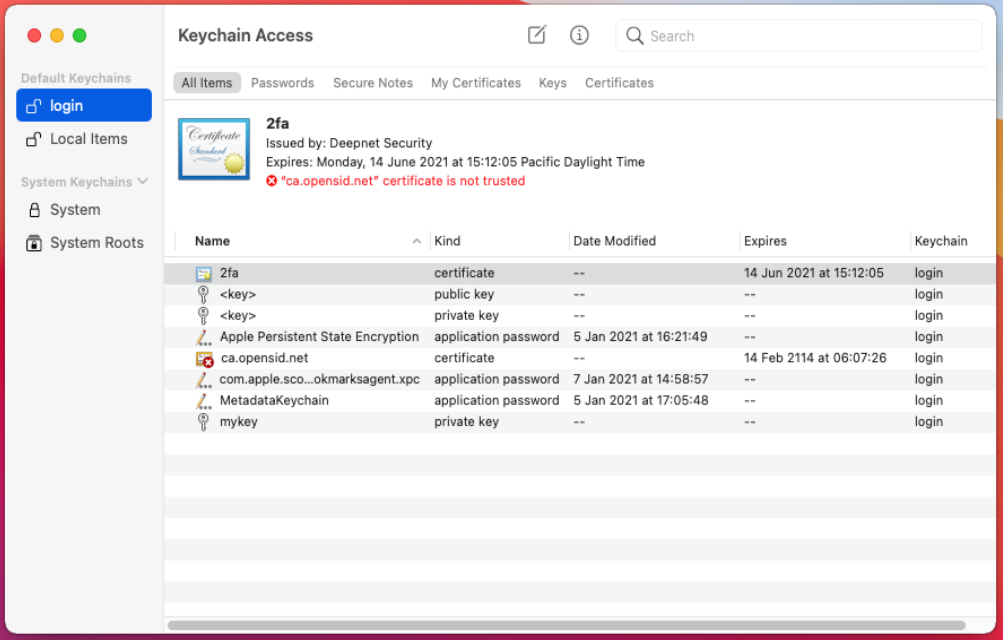The image size is (1003, 640).
Task: Sort by the Expires column header
Action: (x=765, y=241)
